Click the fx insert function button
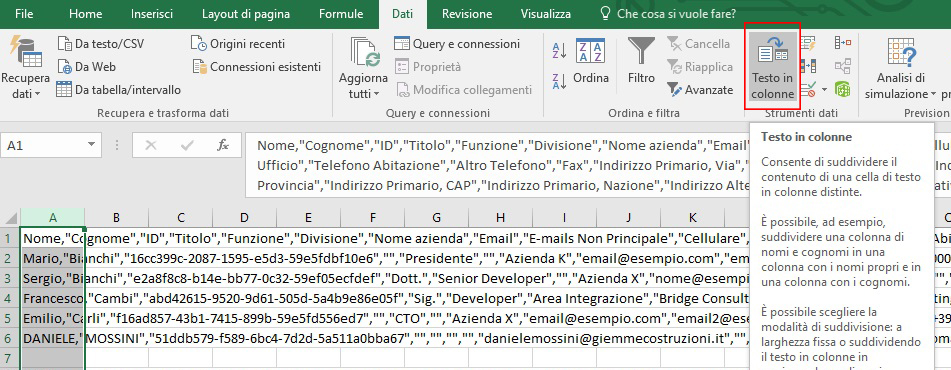Image resolution: width=951 pixels, height=370 pixels. coord(223,146)
